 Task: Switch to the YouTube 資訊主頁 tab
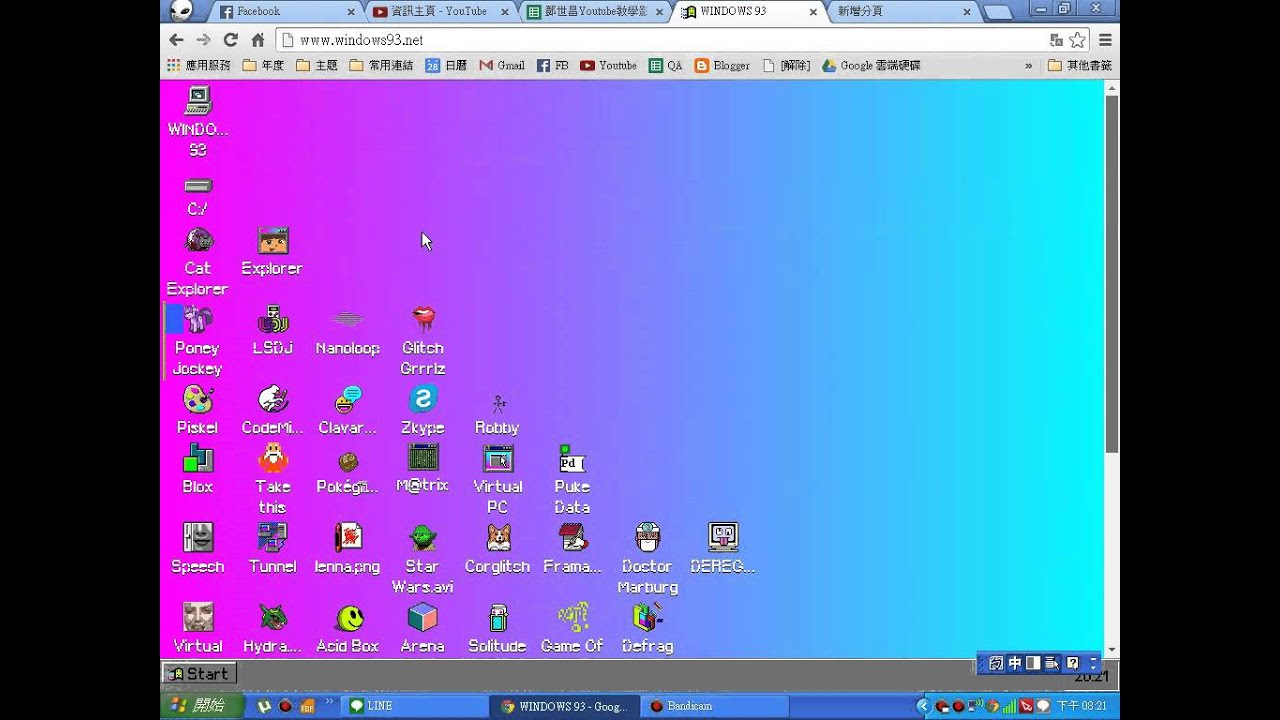[x=440, y=11]
